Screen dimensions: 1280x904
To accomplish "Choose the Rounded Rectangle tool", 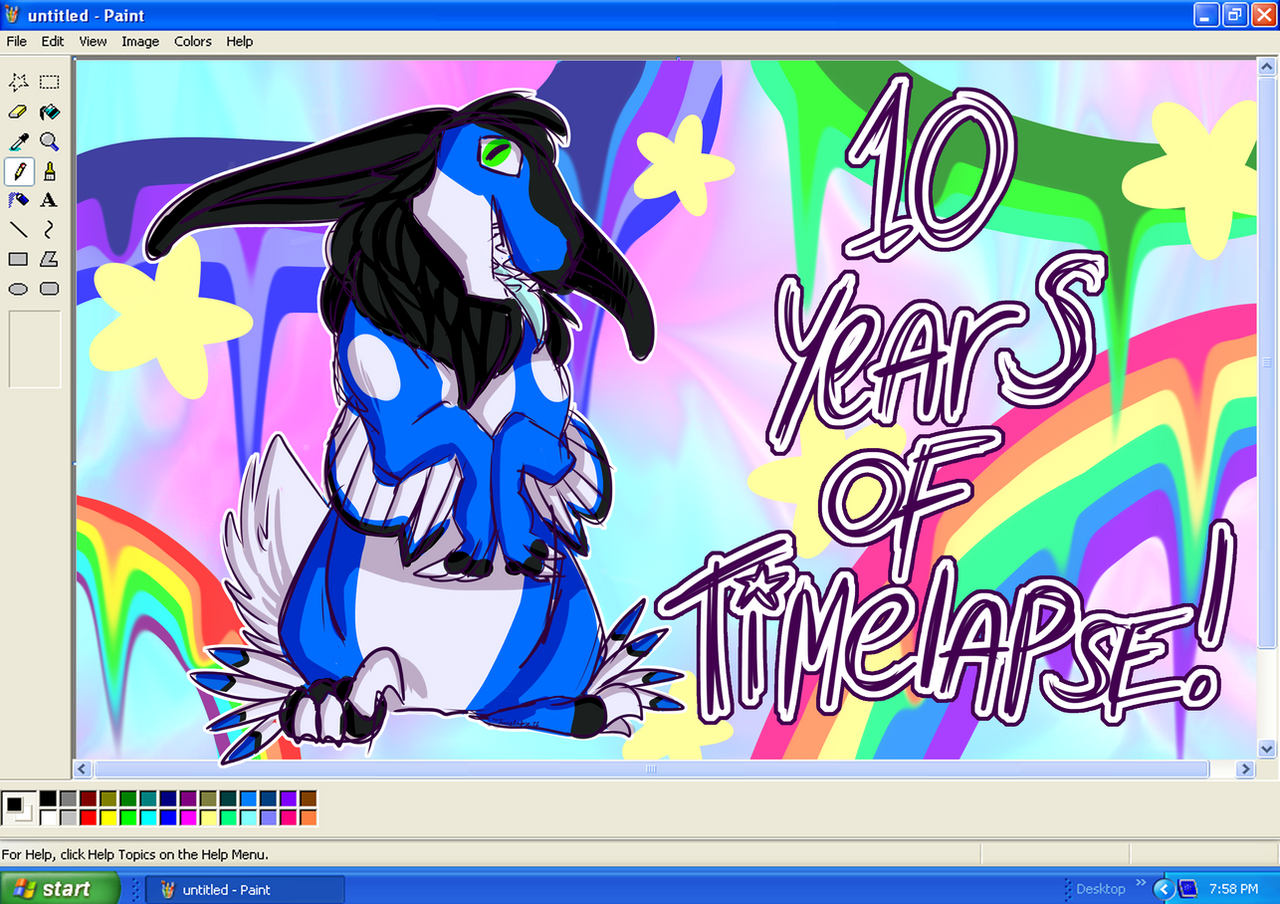I will click(x=49, y=289).
